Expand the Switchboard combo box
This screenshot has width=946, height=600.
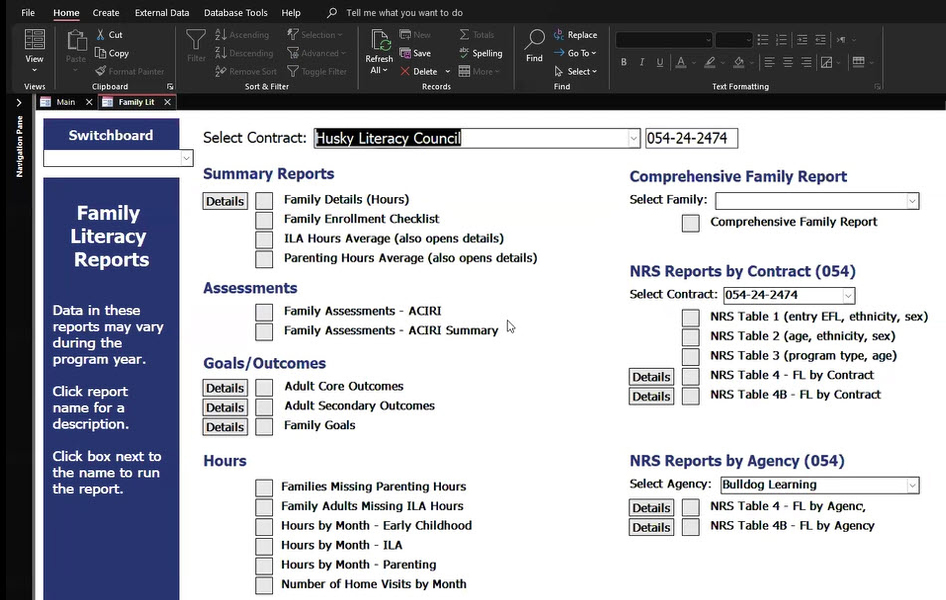click(x=186, y=159)
